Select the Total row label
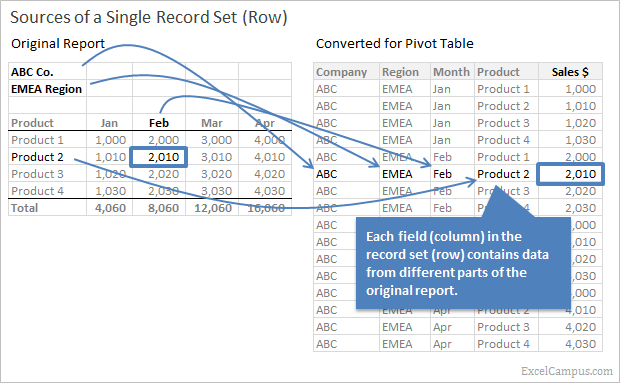This screenshot has width=620, height=383. pos(25,208)
